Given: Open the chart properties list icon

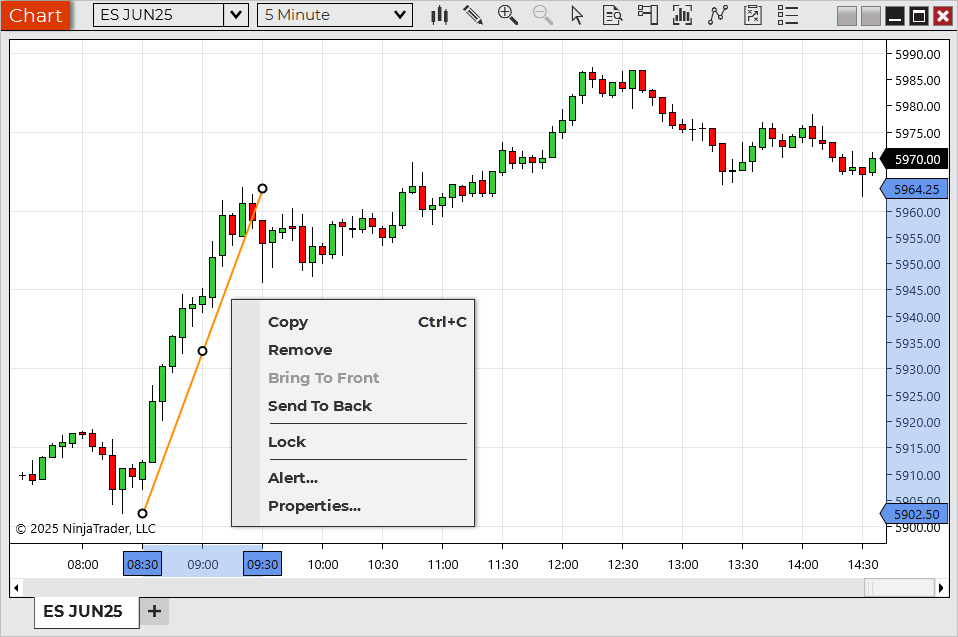Looking at the screenshot, I should coord(788,15).
